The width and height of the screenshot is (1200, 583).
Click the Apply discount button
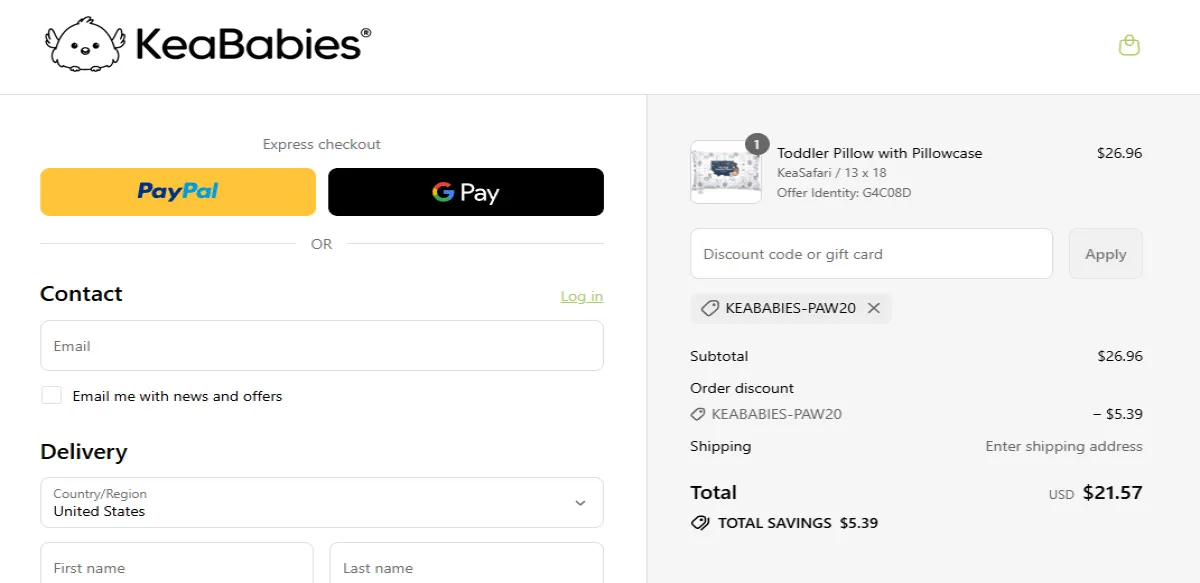pos(1106,254)
